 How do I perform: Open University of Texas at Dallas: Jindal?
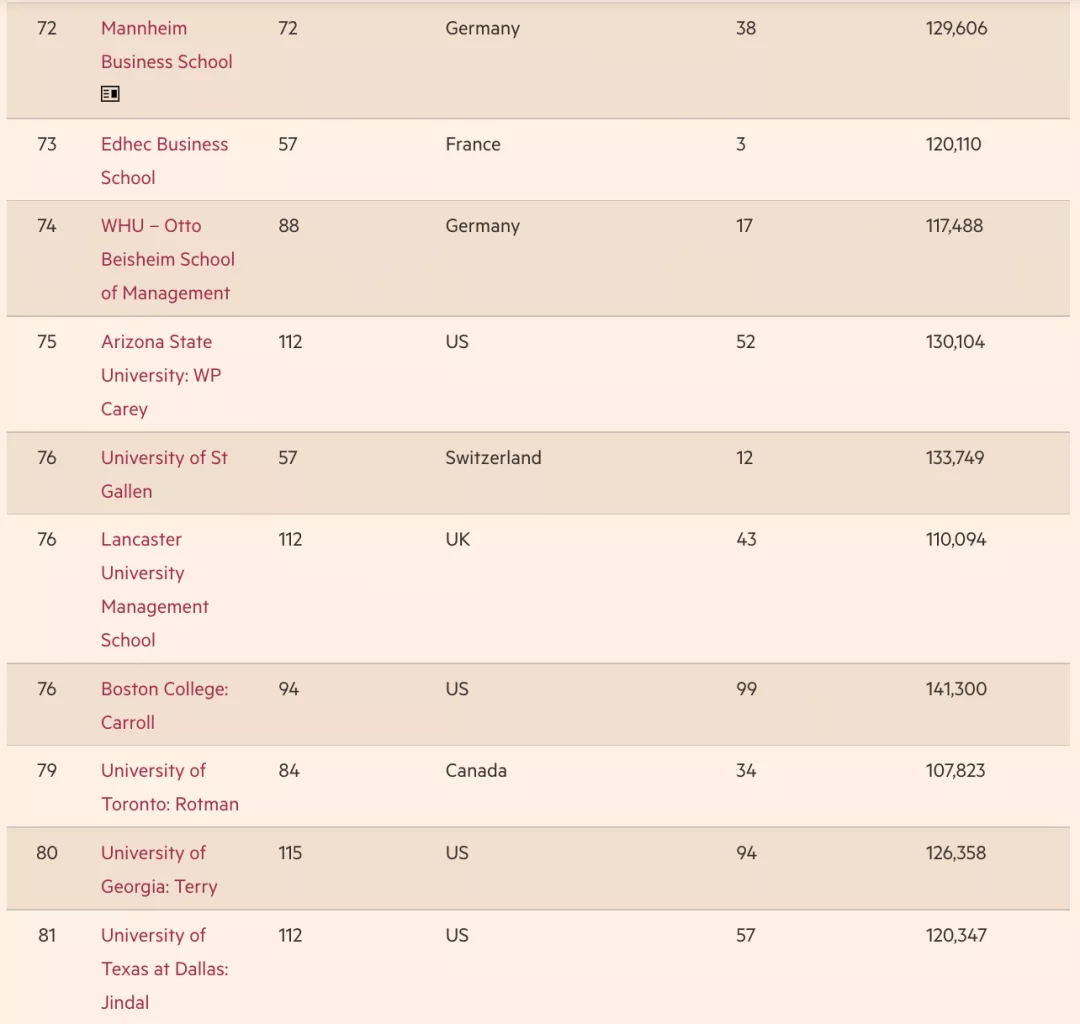coord(164,968)
